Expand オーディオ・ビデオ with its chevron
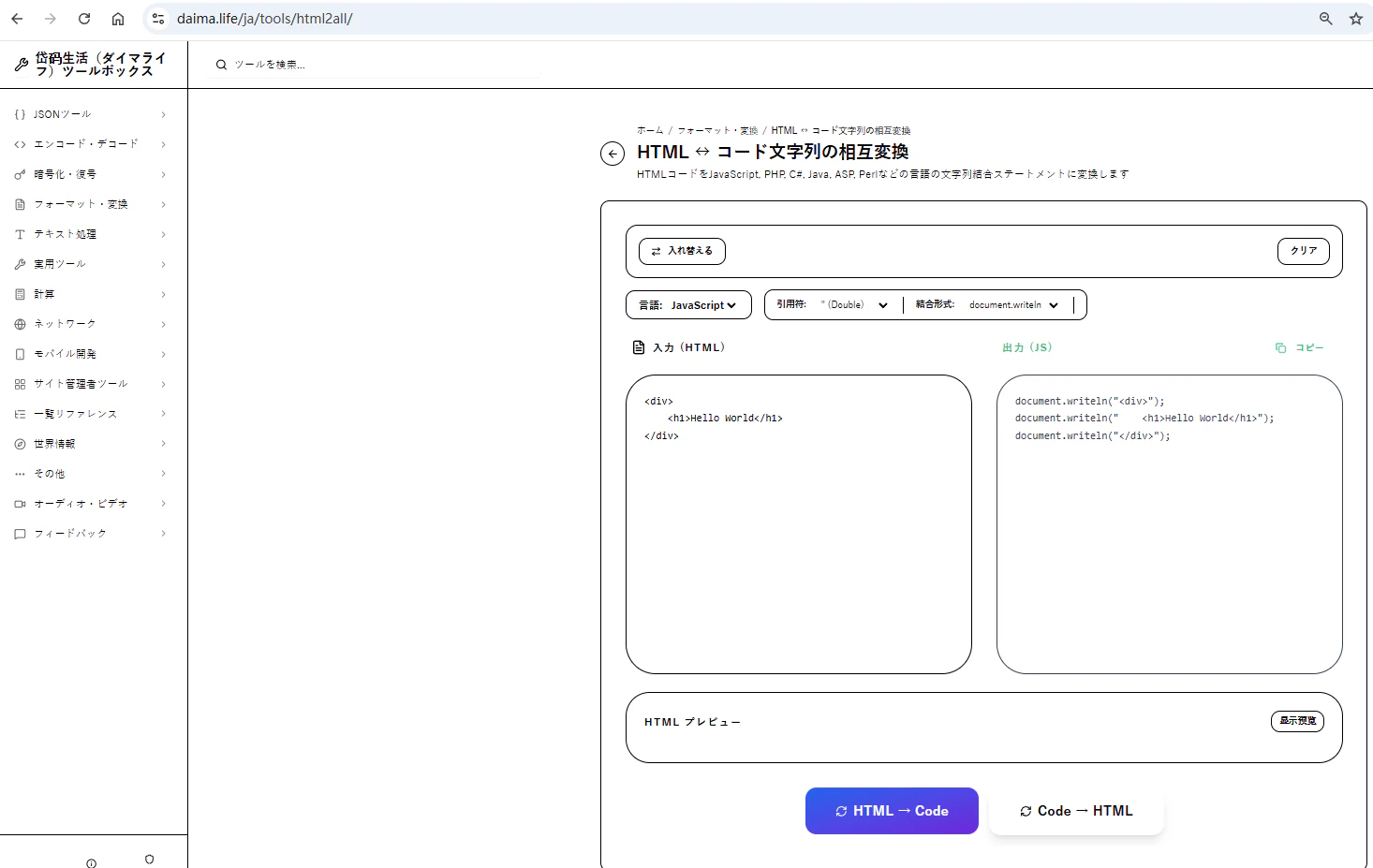 (163, 504)
